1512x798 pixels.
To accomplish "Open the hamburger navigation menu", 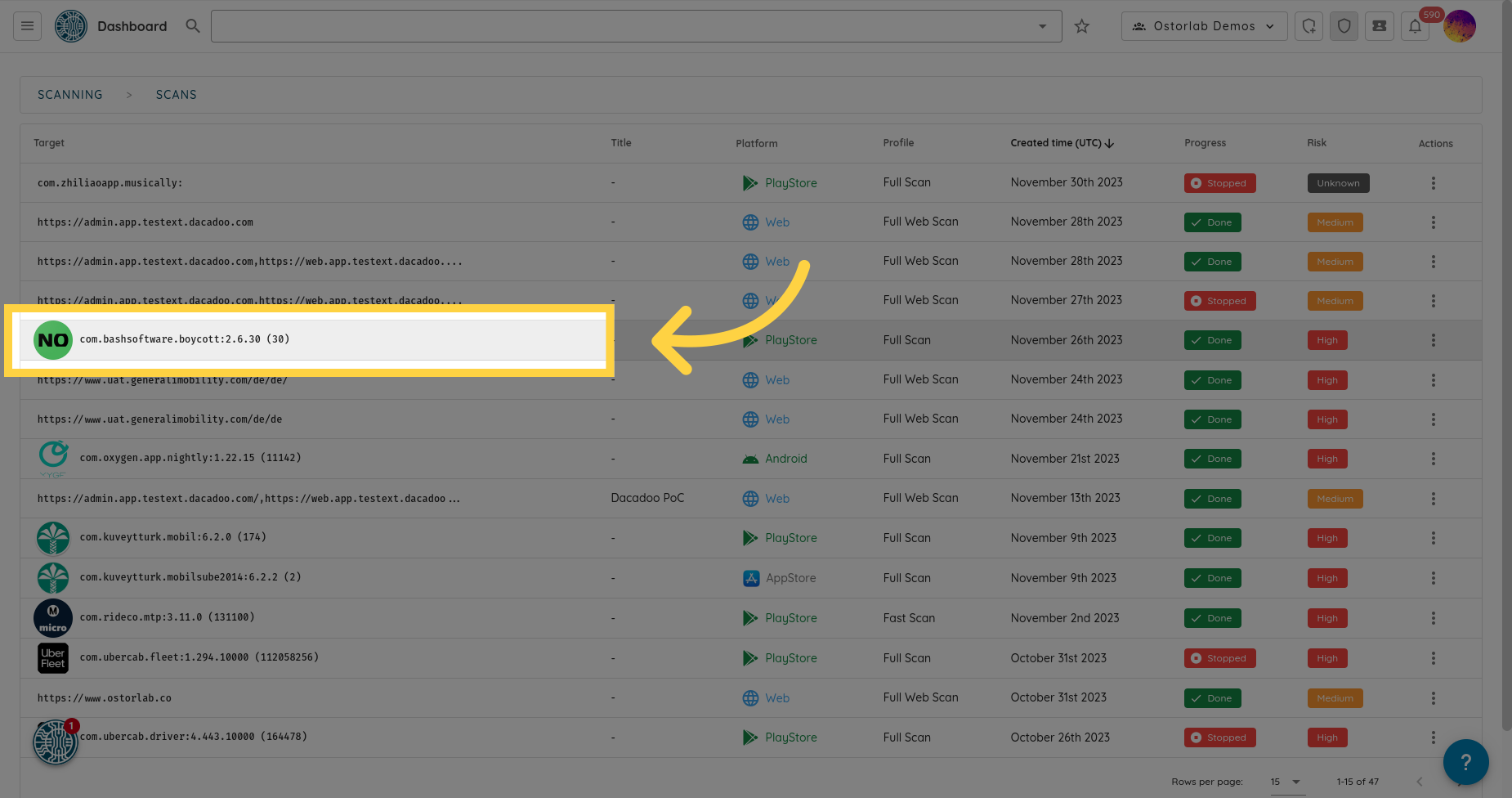I will pyautogui.click(x=27, y=26).
